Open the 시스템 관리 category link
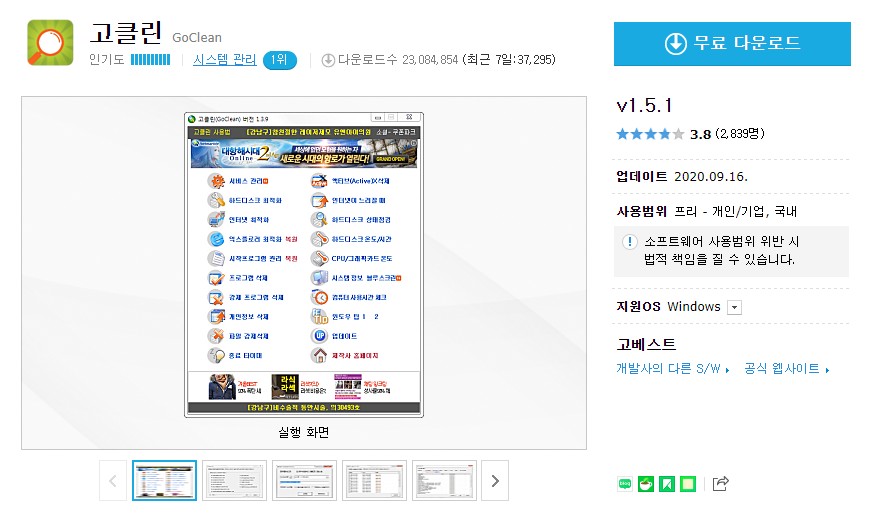The image size is (869, 522). pyautogui.click(x=224, y=60)
